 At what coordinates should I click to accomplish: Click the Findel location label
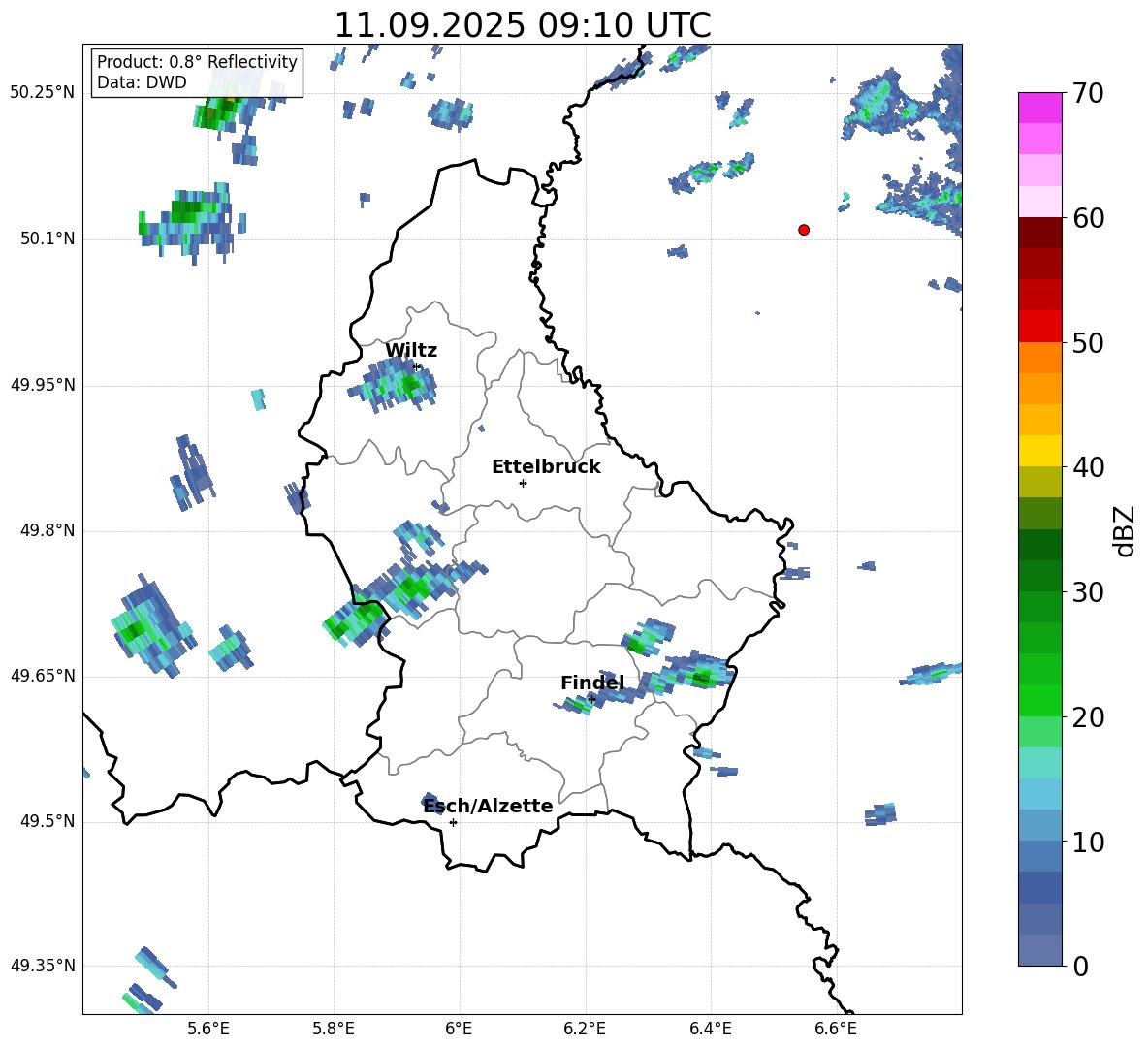[x=591, y=683]
